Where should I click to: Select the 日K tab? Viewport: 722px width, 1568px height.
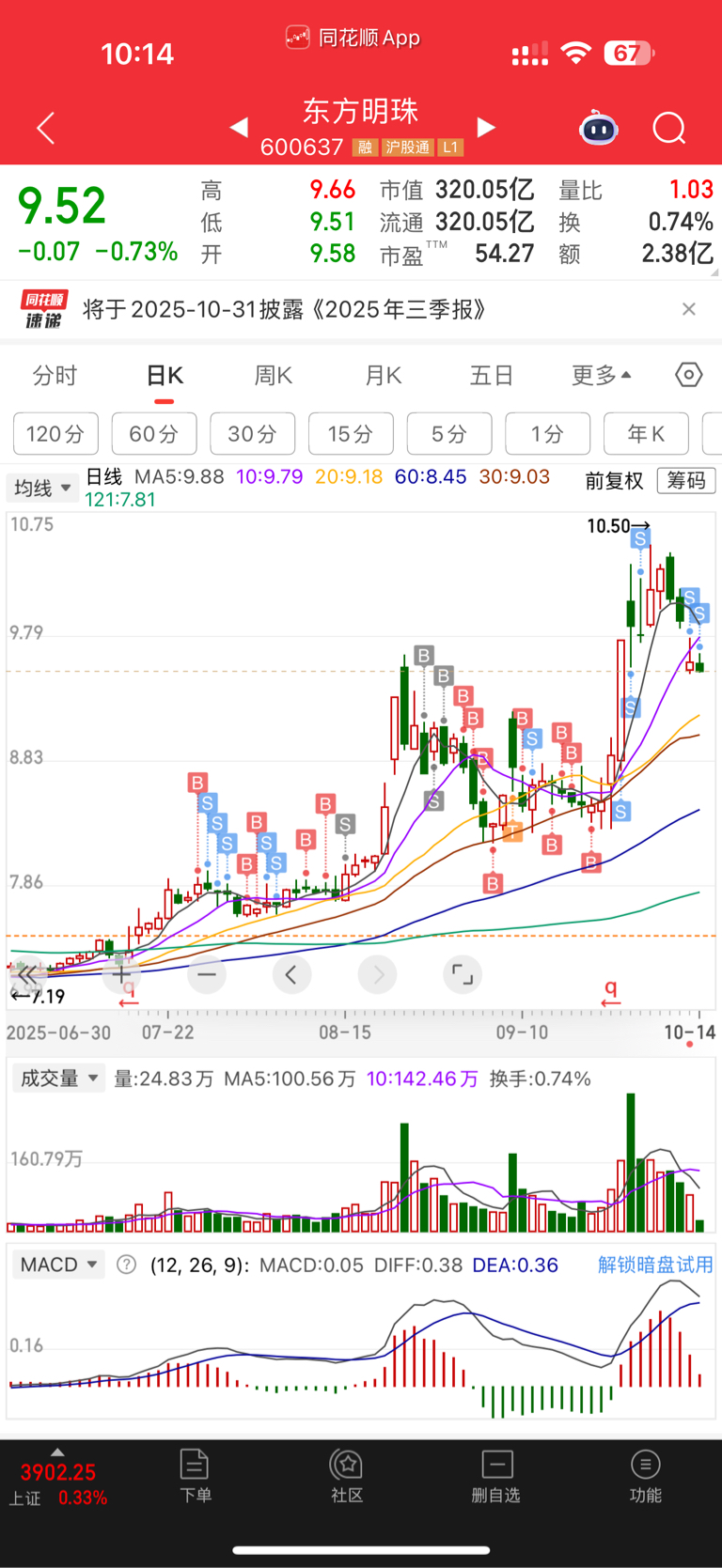(165, 376)
